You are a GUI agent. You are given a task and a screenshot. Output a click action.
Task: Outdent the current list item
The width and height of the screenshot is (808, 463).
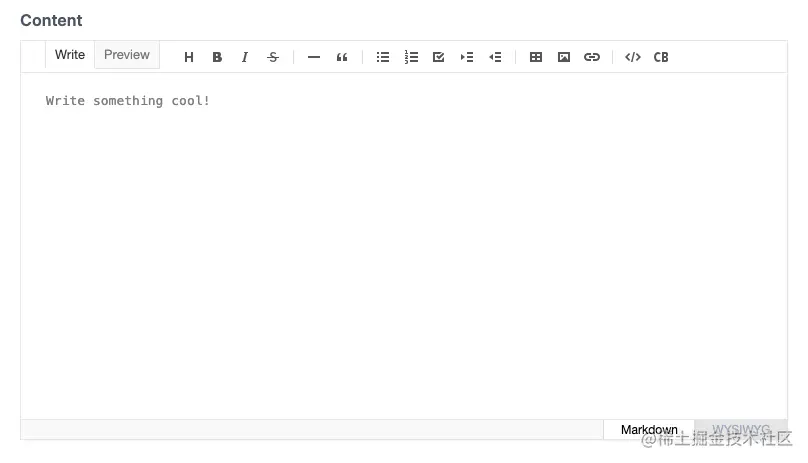[495, 57]
